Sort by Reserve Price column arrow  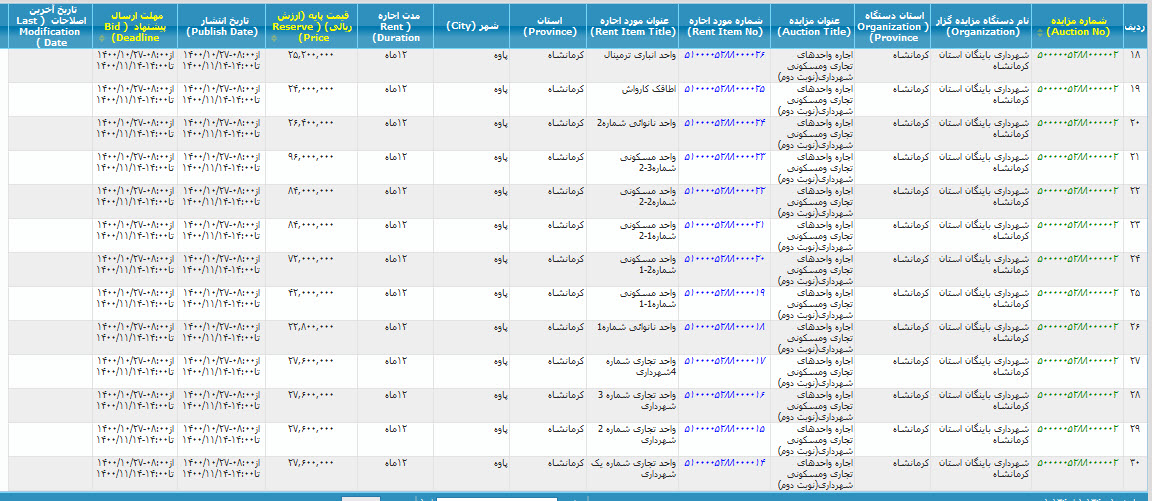click(x=274, y=38)
